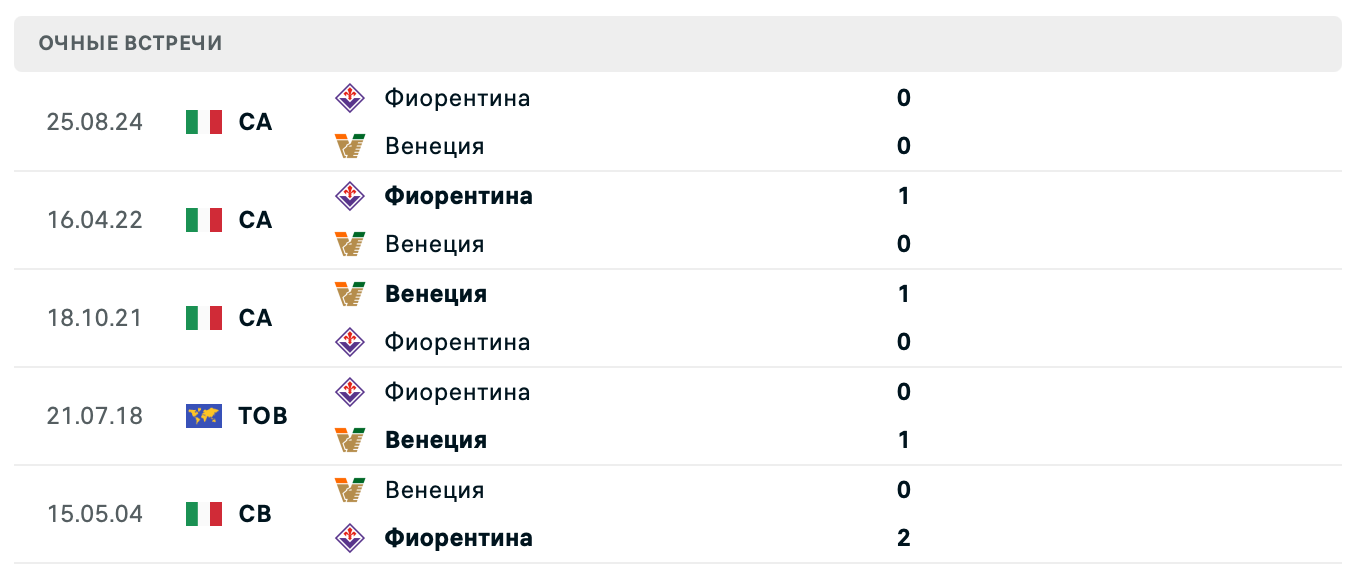Click the Italian flag in the 15.05.04 row

click(203, 513)
